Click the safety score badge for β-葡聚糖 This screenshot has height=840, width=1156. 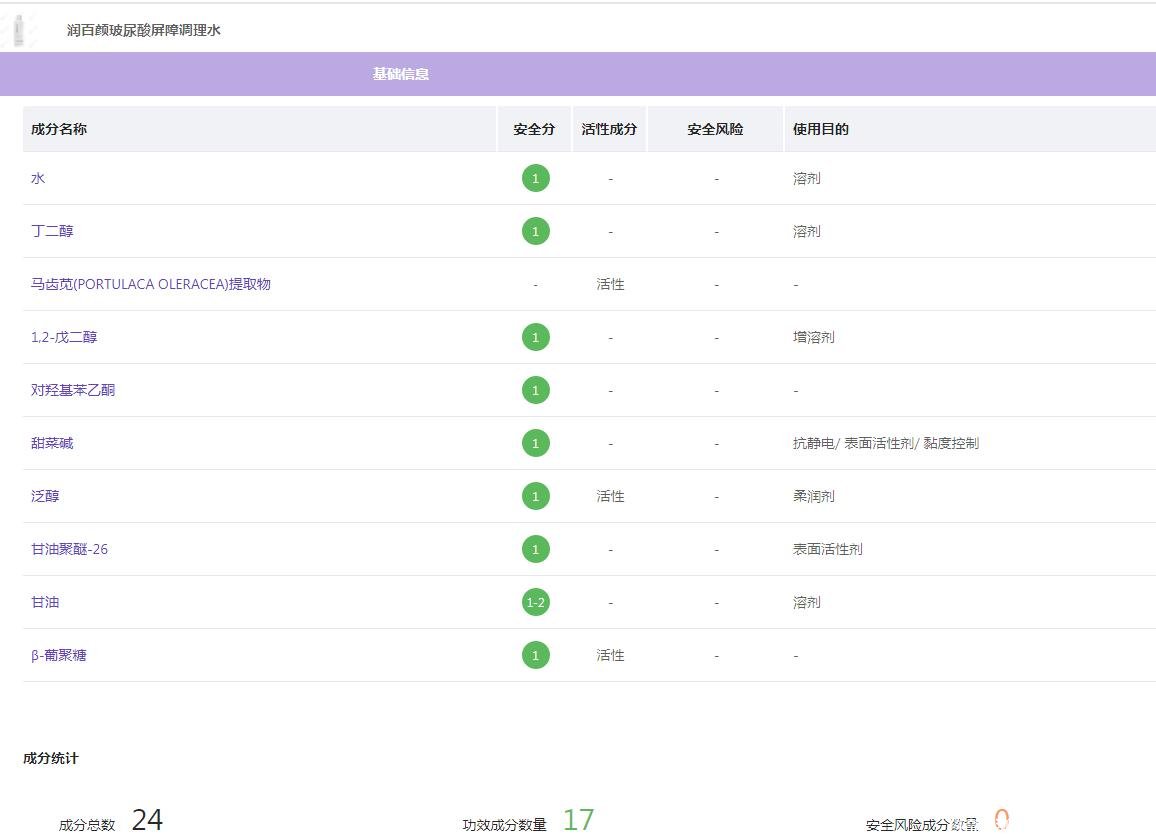[535, 655]
